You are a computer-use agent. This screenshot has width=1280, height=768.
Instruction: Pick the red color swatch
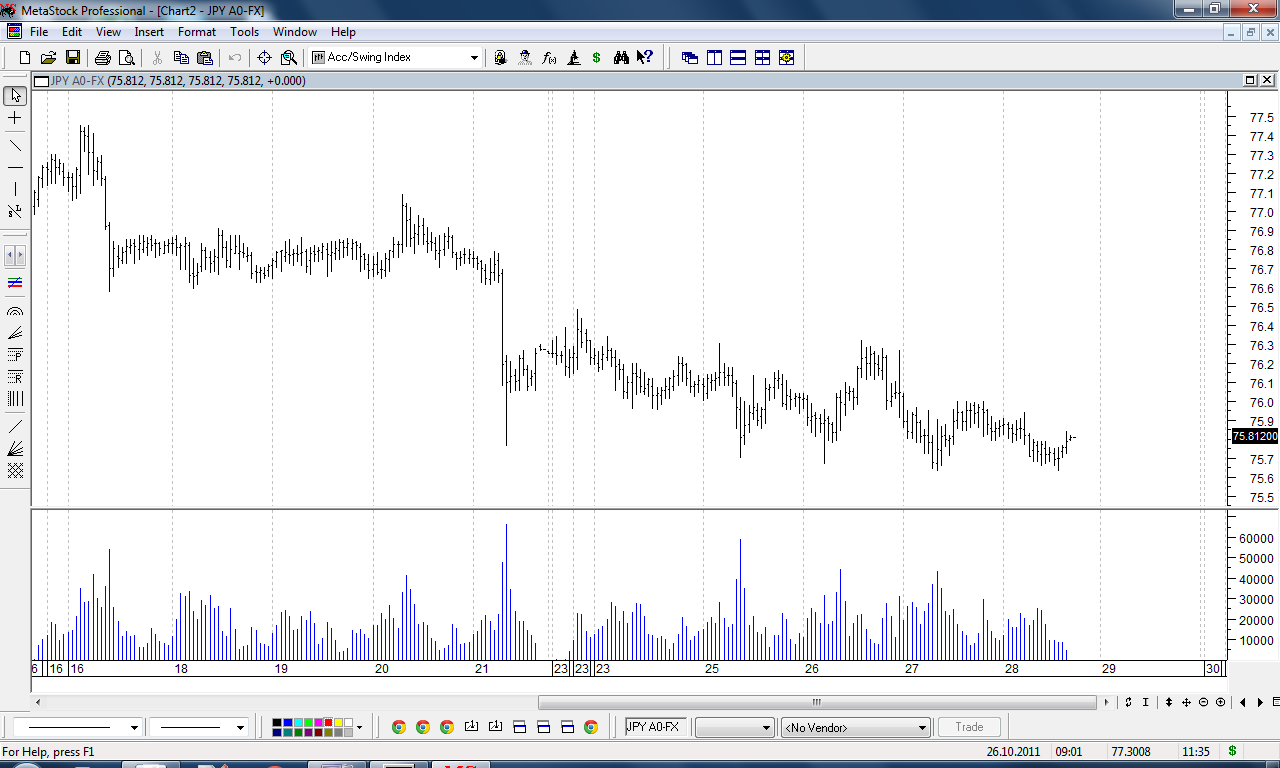329,723
